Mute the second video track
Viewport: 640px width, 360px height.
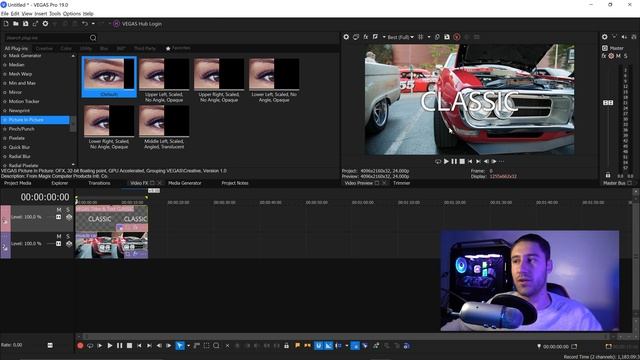(59, 237)
